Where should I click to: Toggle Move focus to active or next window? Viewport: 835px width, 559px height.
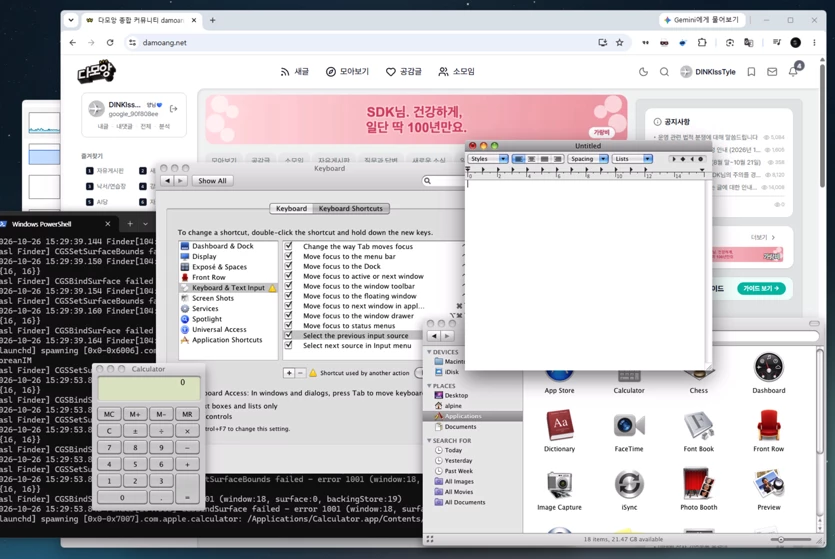click(x=289, y=276)
